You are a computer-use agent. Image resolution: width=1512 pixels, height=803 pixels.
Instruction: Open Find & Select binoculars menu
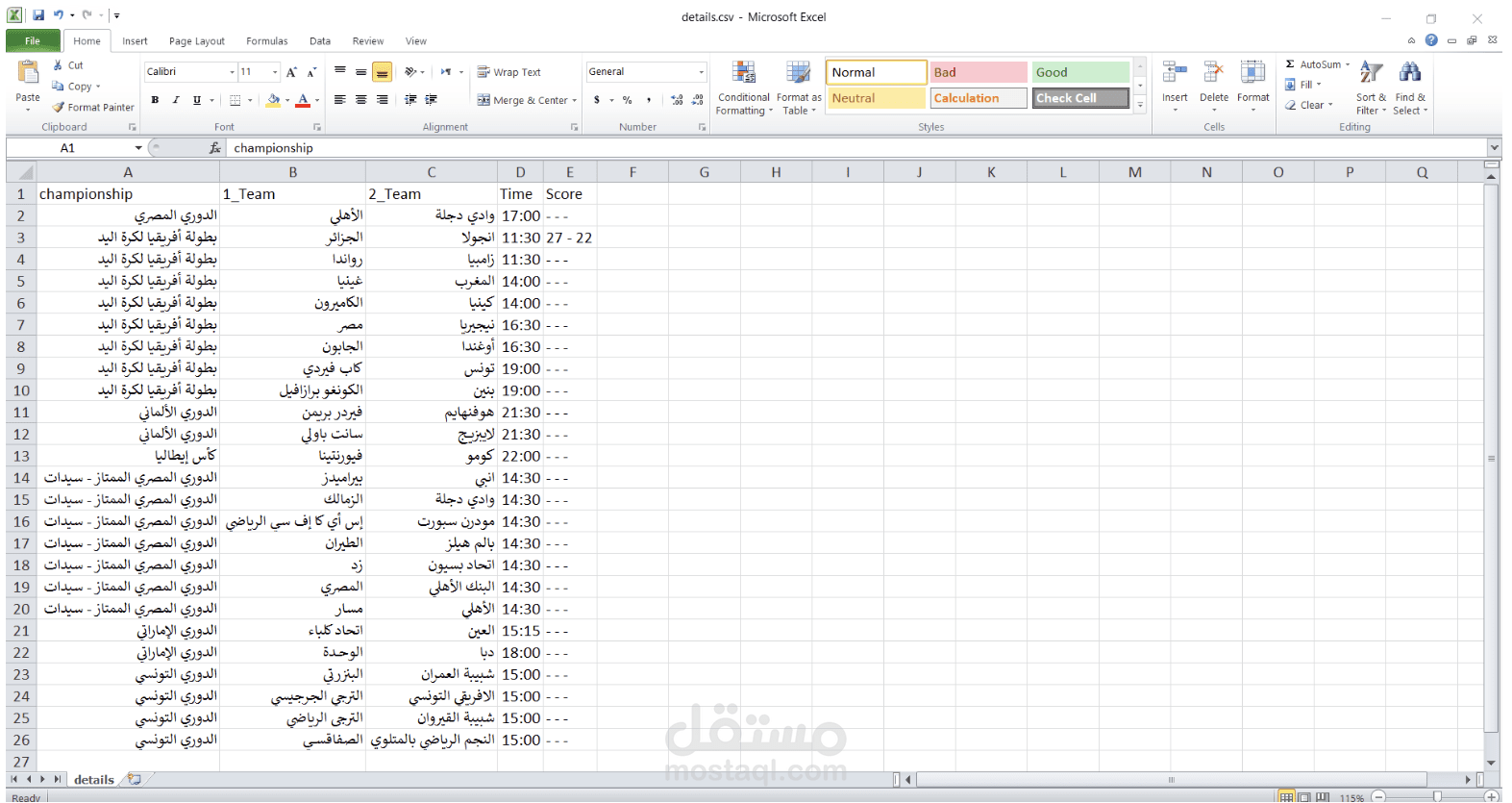(1410, 88)
